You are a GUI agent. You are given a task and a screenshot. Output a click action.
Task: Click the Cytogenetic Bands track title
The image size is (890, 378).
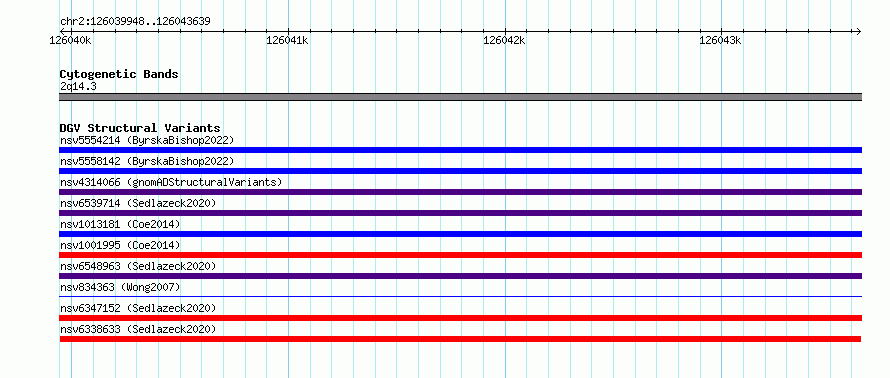click(119, 74)
